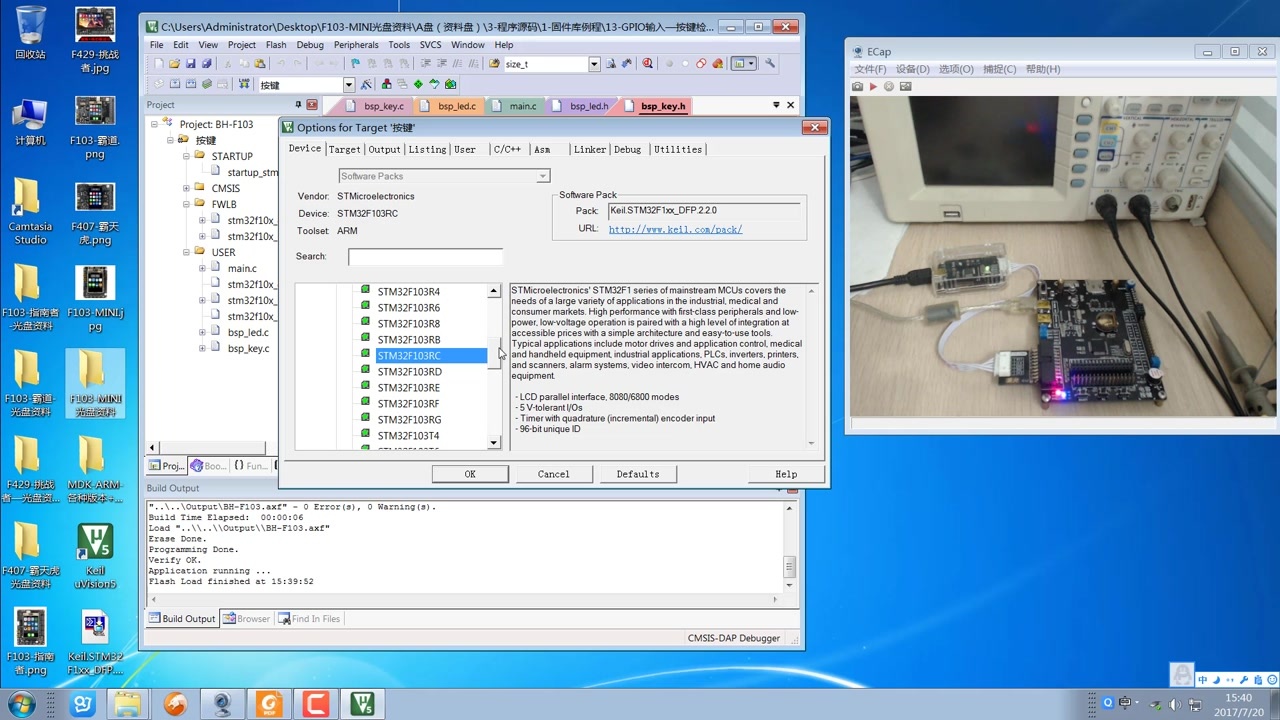Click the Help button in Options dialog

tap(786, 474)
